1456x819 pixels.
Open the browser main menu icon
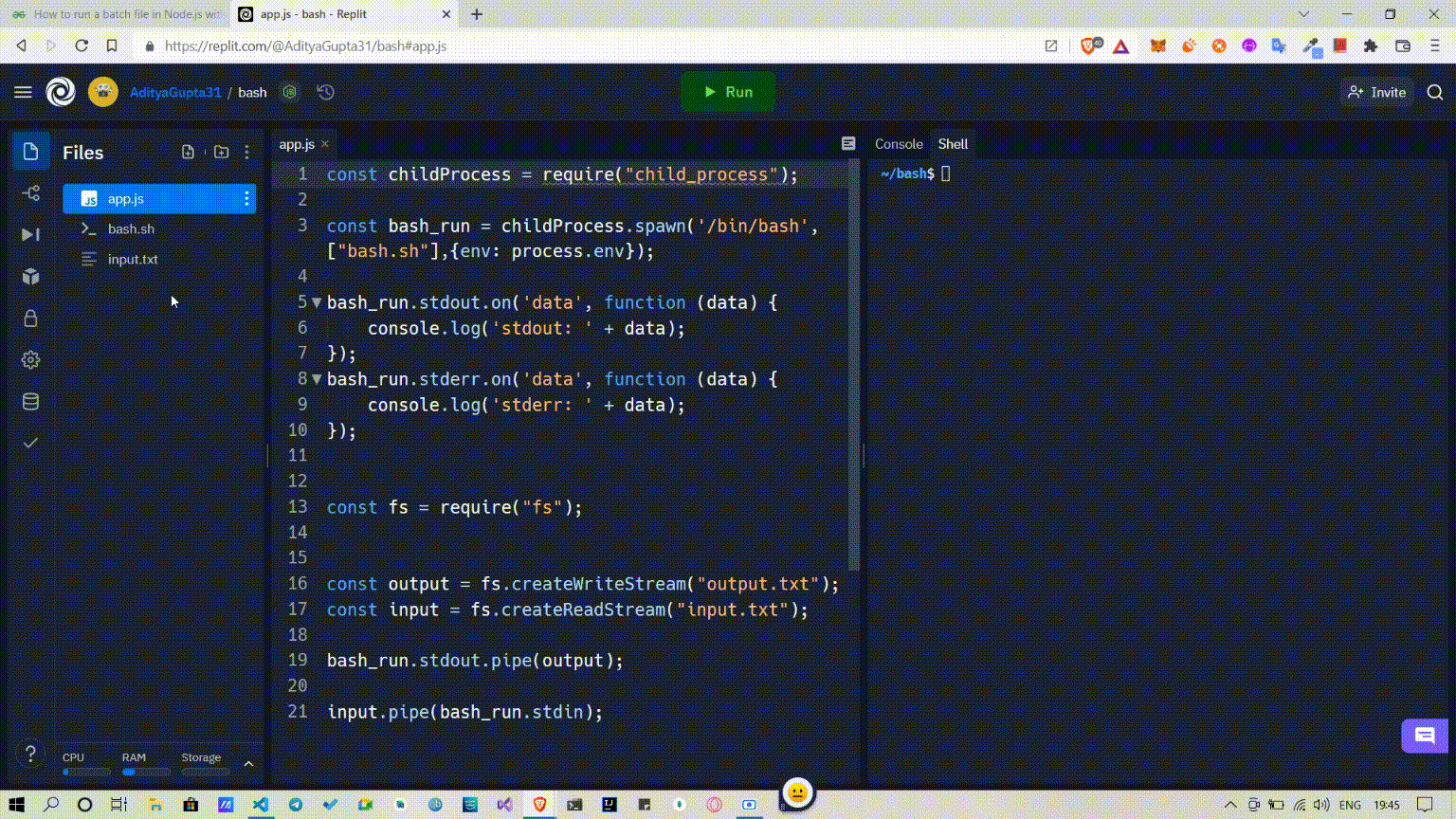[1435, 45]
